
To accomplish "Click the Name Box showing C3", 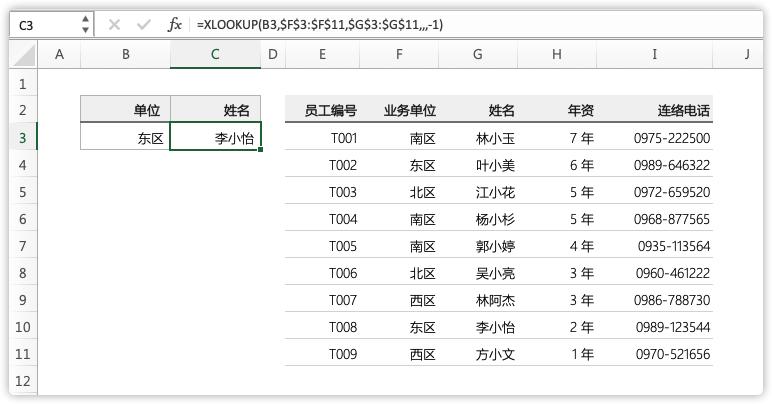I will coord(44,25).
